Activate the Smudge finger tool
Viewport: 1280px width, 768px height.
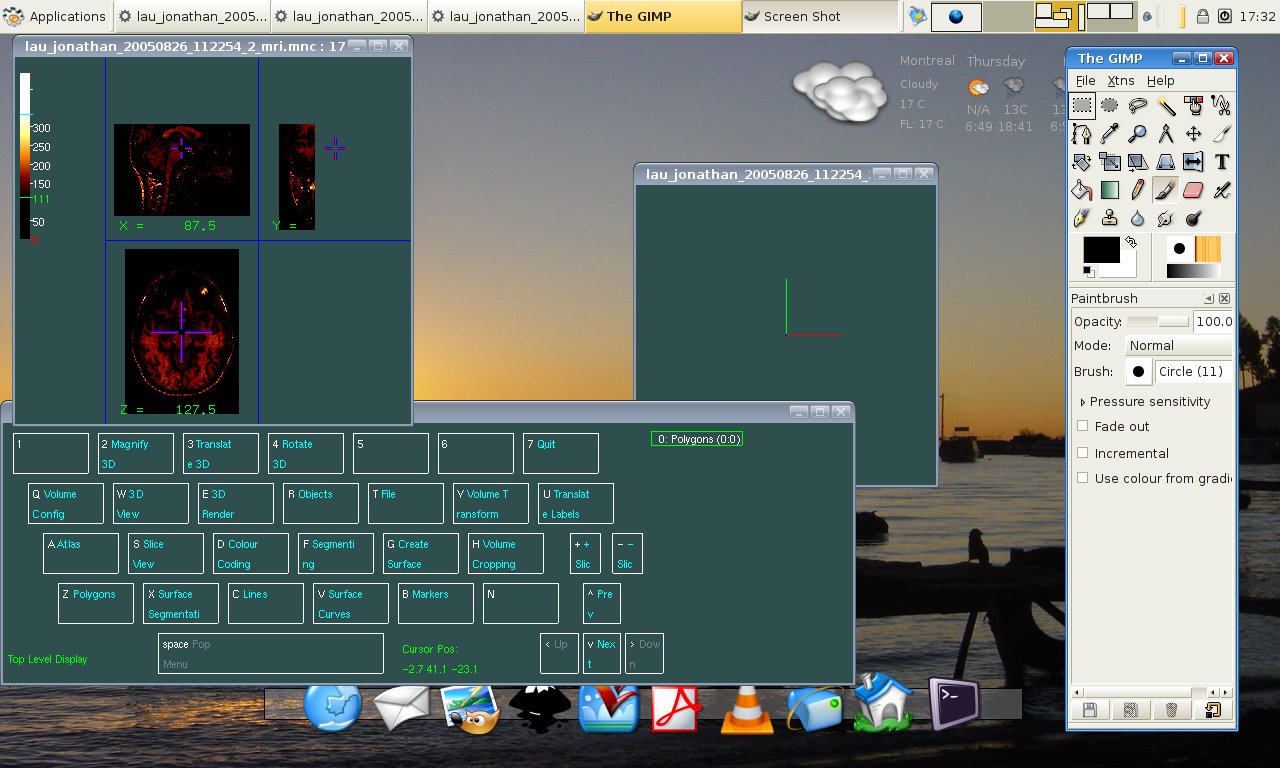pos(1166,217)
